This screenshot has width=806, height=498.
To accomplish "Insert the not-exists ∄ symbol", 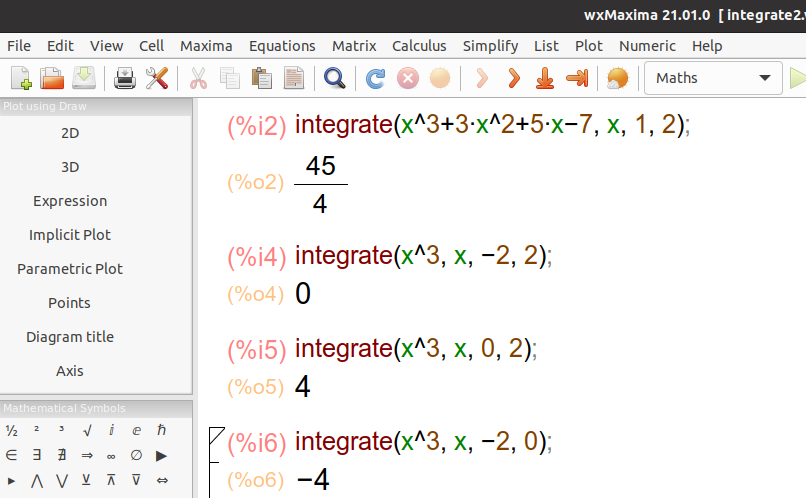I will [x=62, y=455].
